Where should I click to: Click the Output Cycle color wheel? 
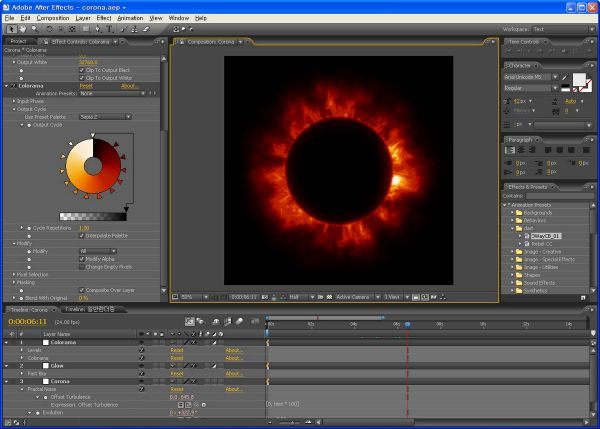[x=93, y=166]
